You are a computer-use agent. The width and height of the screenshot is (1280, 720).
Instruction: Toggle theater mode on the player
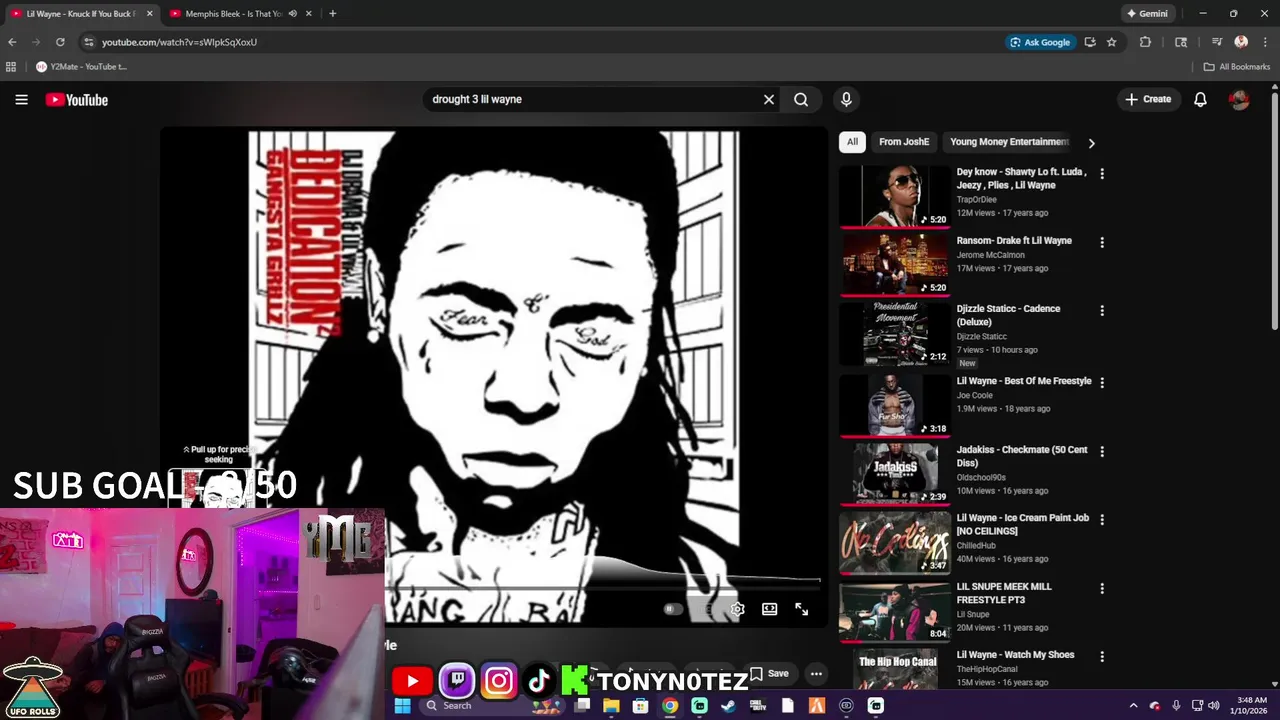pos(769,609)
